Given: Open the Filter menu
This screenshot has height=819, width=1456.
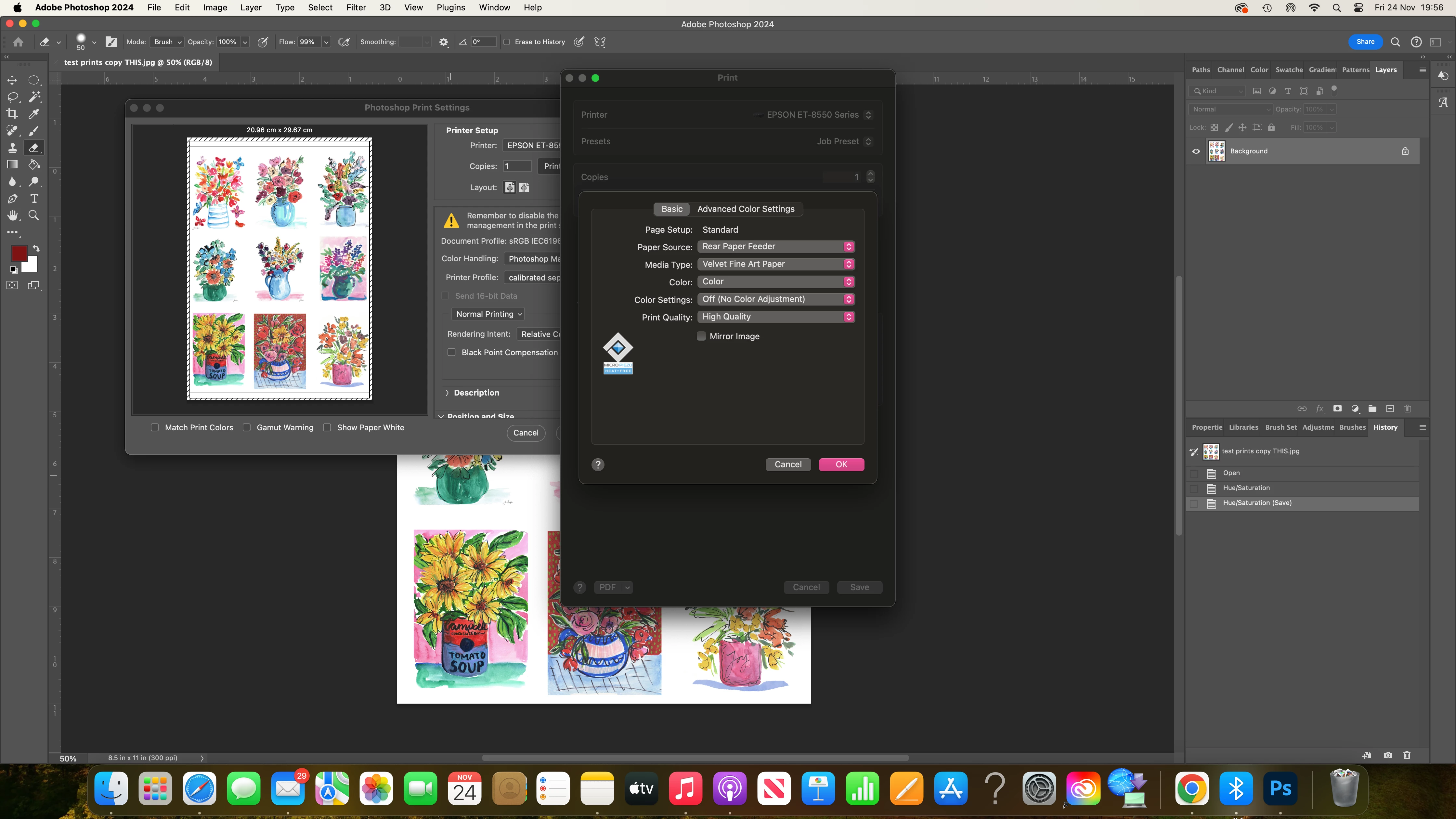Looking at the screenshot, I should point(356,7).
